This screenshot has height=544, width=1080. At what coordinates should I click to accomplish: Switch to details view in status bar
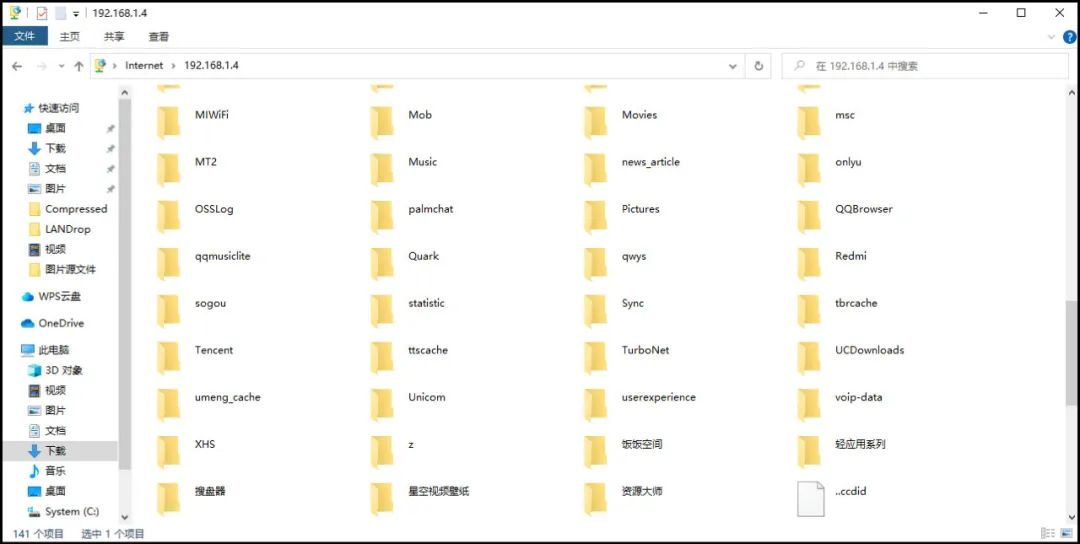pyautogui.click(x=1048, y=533)
